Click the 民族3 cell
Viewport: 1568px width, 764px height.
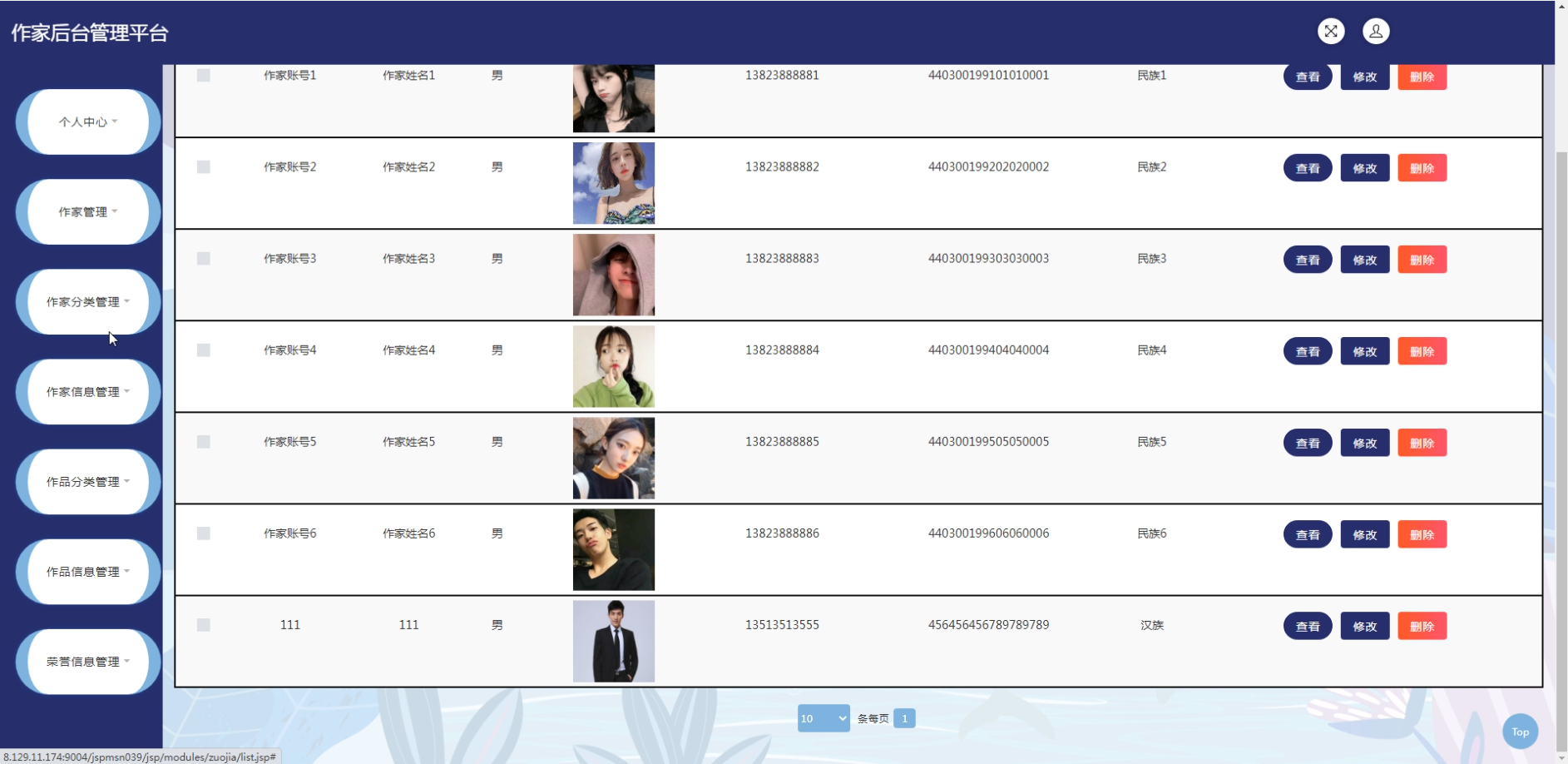pyautogui.click(x=1152, y=259)
